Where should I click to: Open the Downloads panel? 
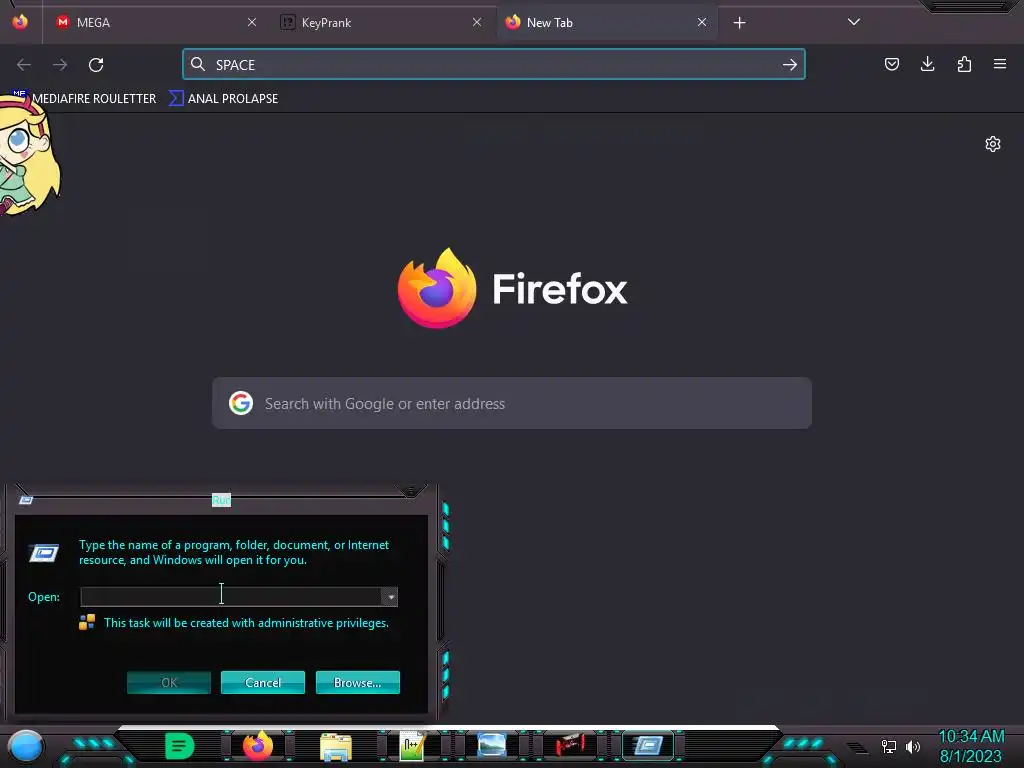coord(927,64)
